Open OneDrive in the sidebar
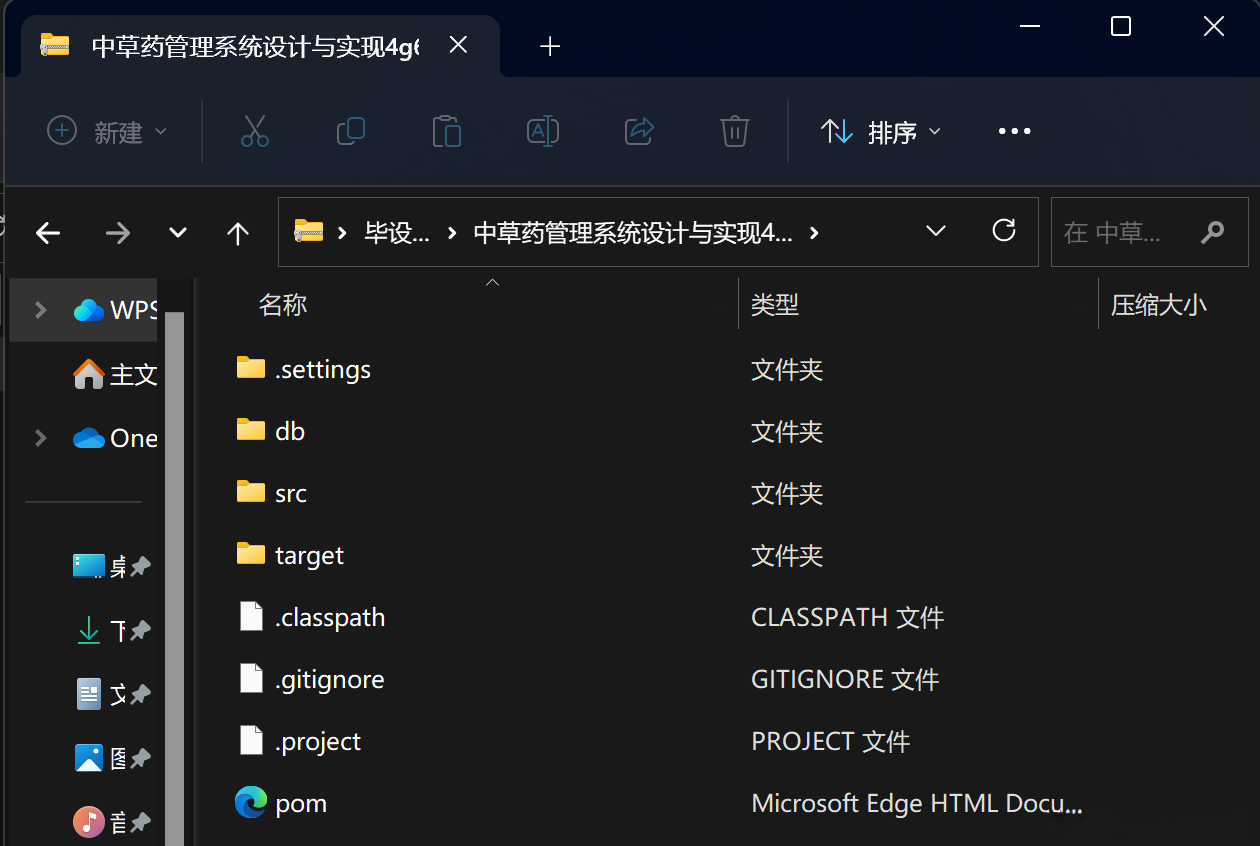1260x846 pixels. coord(115,438)
